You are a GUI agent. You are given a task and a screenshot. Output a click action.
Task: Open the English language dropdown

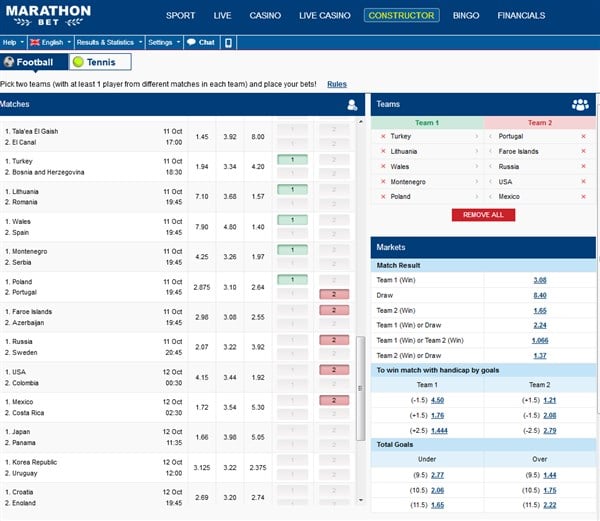[51, 42]
